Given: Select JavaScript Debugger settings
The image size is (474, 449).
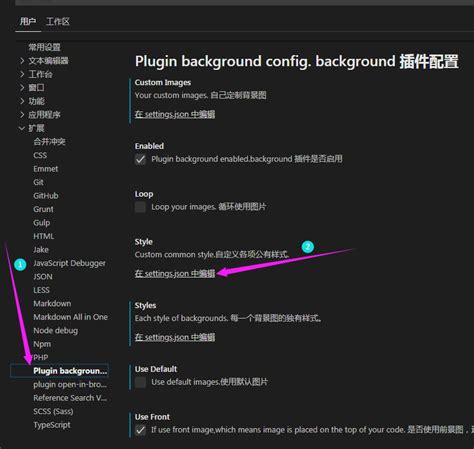Looking at the screenshot, I should coord(69,263).
